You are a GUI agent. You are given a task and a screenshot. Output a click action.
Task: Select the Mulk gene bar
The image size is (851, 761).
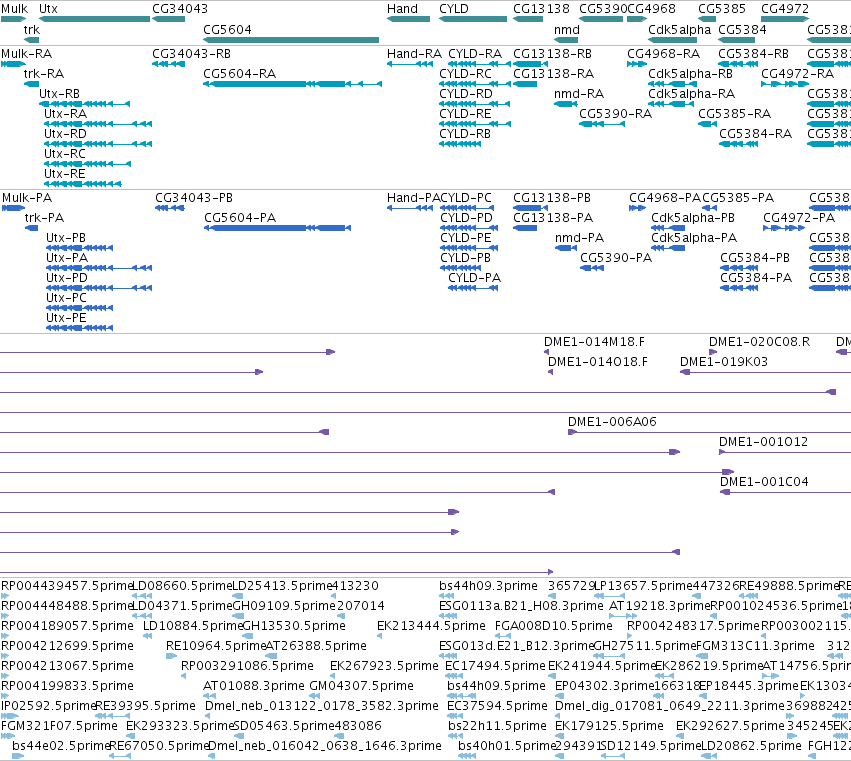pos(14,19)
